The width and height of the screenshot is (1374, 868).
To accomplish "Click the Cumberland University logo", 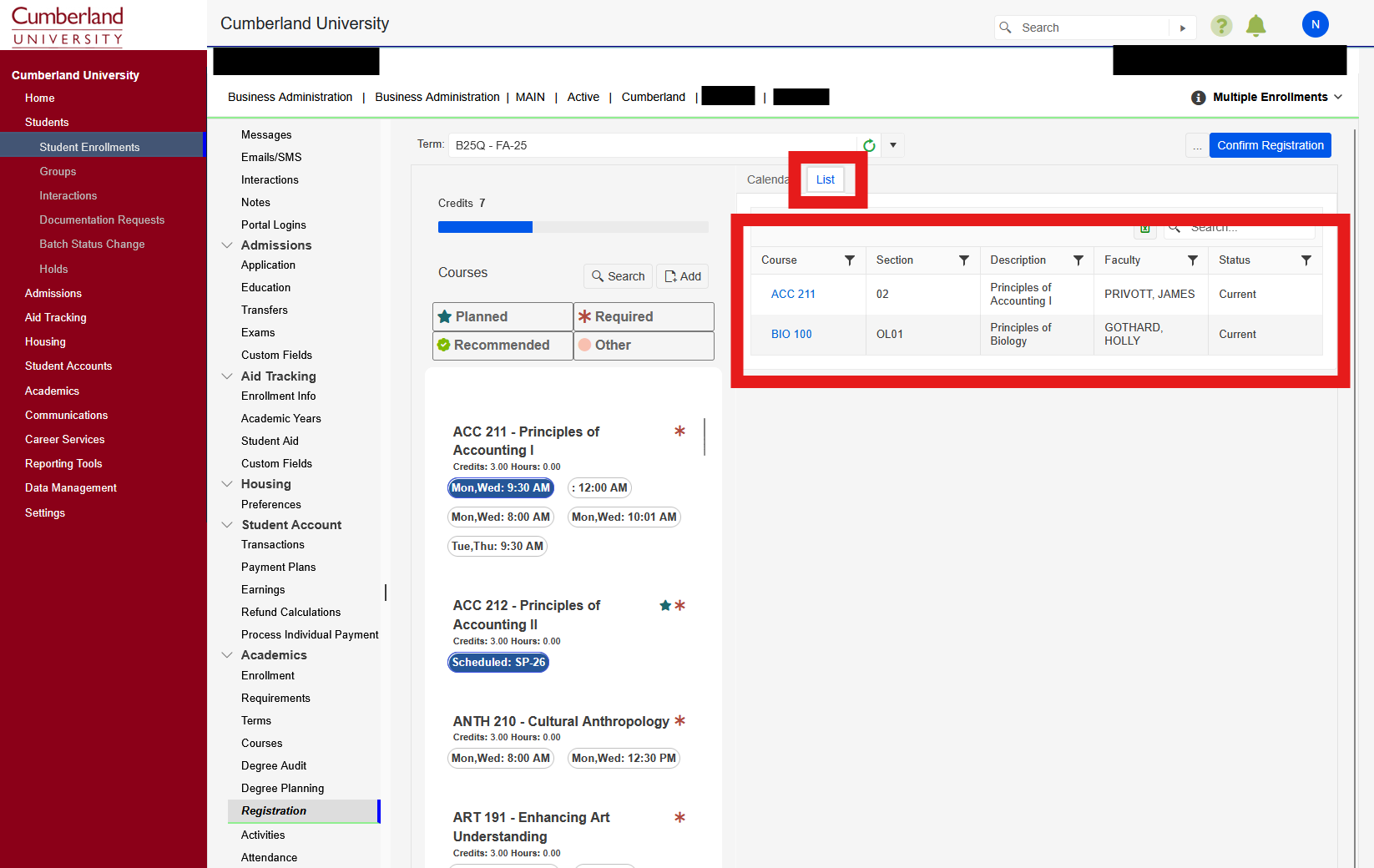I will click(x=68, y=26).
